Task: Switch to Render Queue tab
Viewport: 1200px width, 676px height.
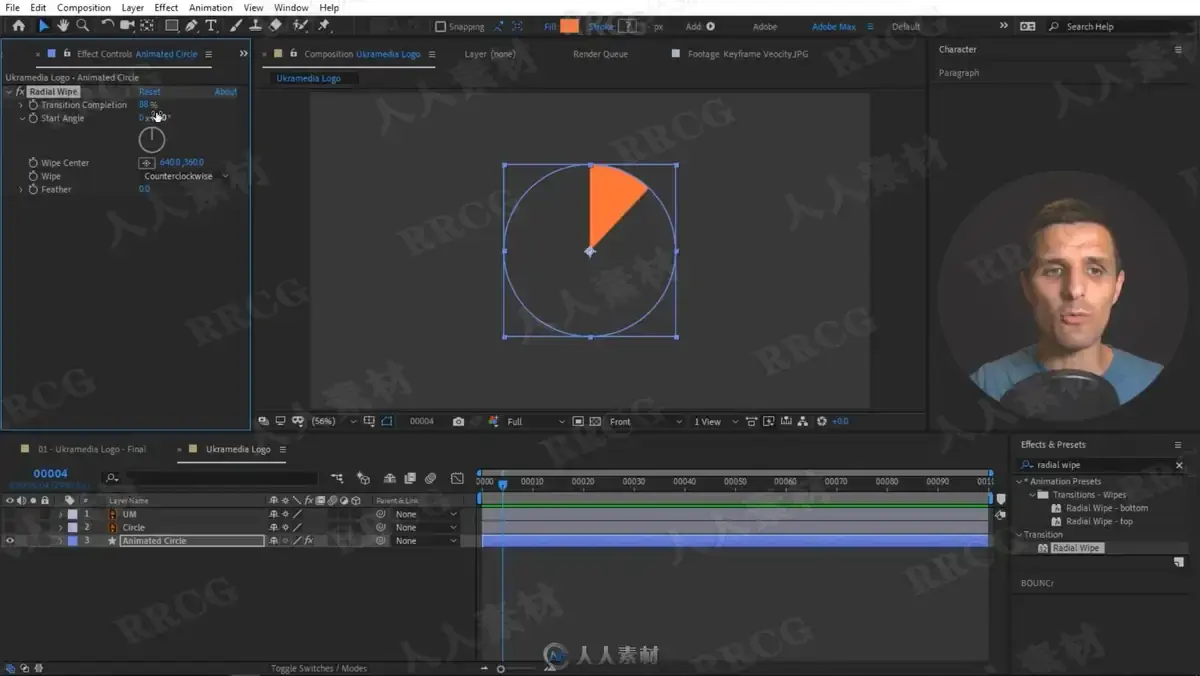Action: click(x=600, y=54)
